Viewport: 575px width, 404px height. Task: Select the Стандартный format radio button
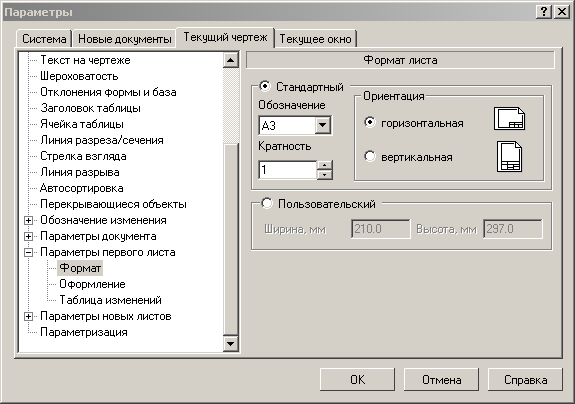coord(265,86)
